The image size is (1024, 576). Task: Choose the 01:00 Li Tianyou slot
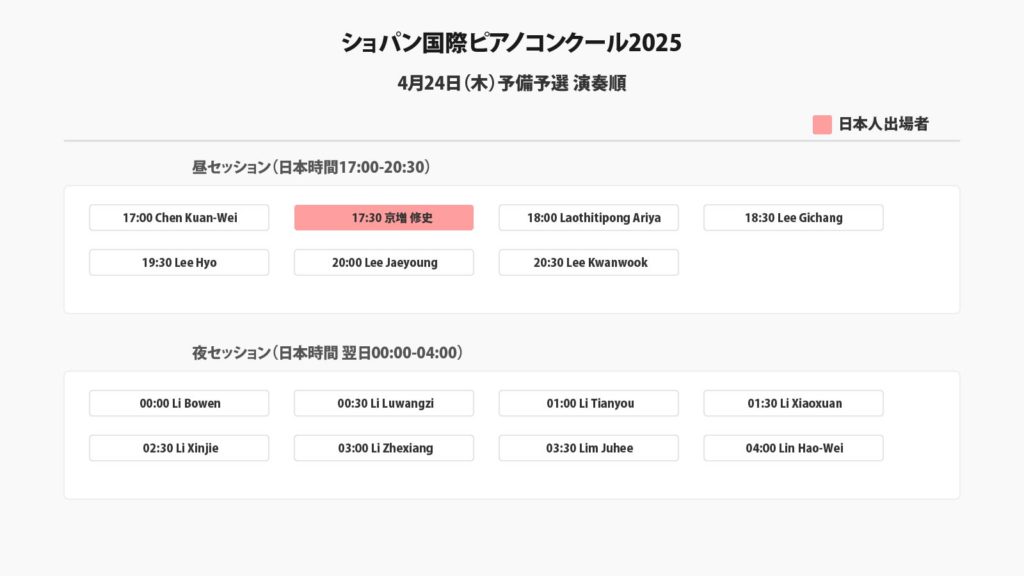[x=589, y=404]
